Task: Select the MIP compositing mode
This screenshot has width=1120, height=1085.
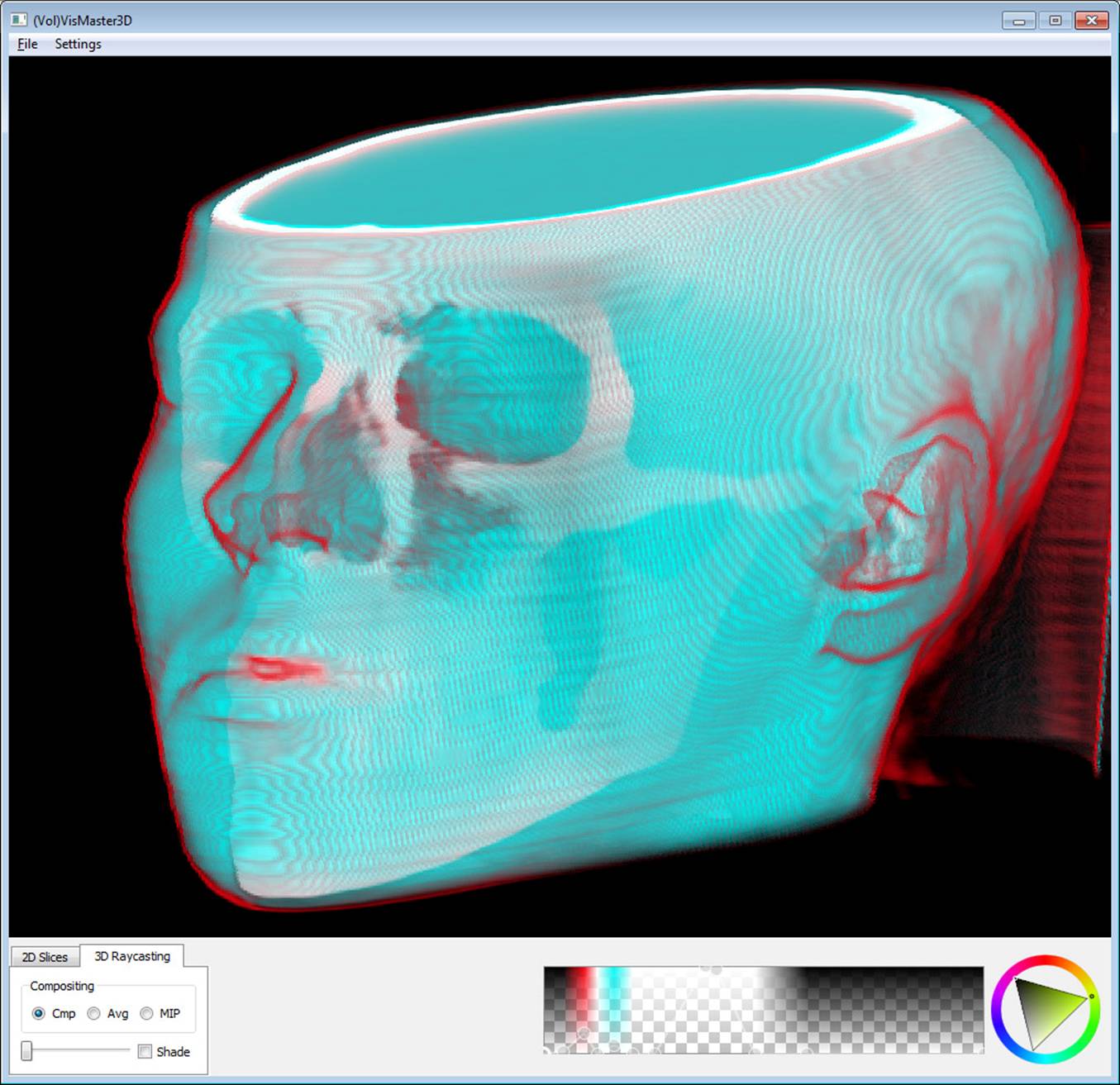Action: click(146, 1014)
